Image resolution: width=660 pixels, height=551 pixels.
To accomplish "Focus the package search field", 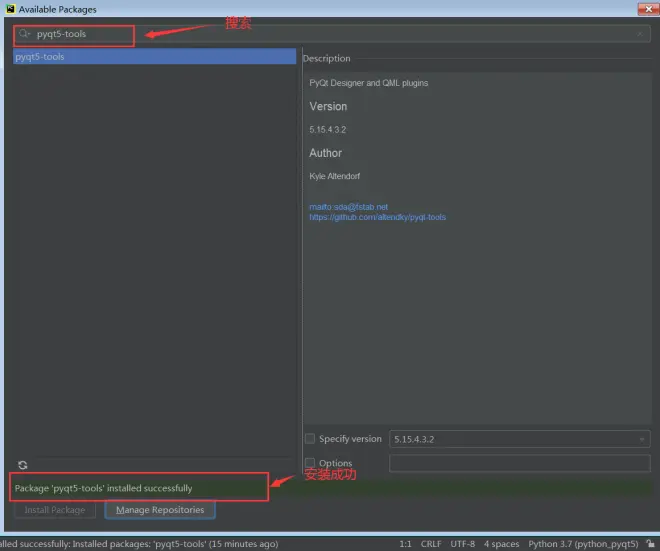I will 333,34.
